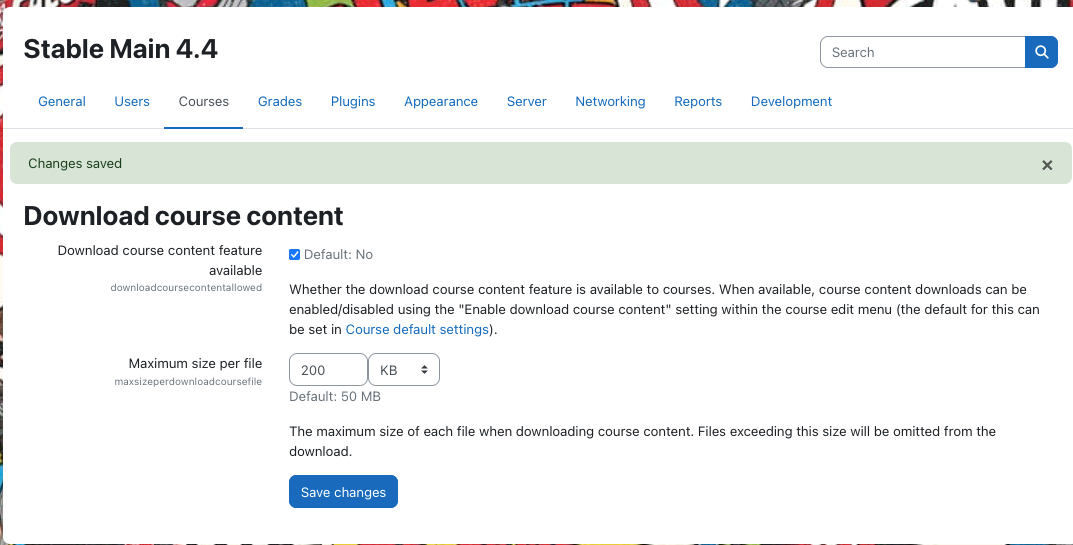The width and height of the screenshot is (1073, 545).
Task: Dismiss the Changes saved notification
Action: (x=1047, y=165)
